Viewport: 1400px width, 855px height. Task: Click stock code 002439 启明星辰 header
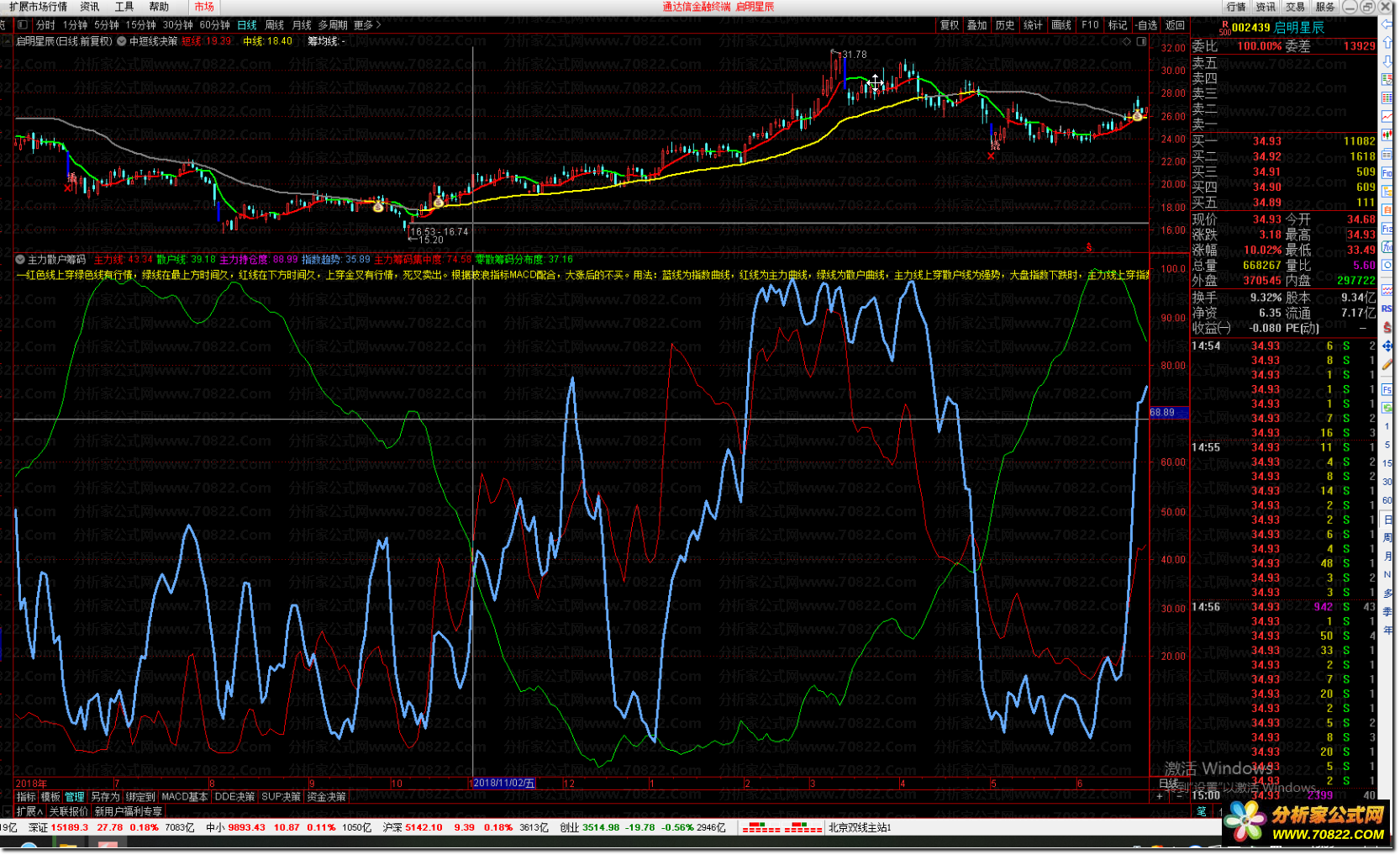1278,28
